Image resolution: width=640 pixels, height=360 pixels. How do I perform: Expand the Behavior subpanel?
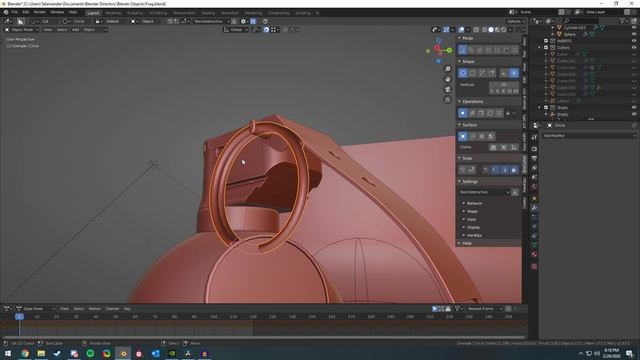[474, 203]
